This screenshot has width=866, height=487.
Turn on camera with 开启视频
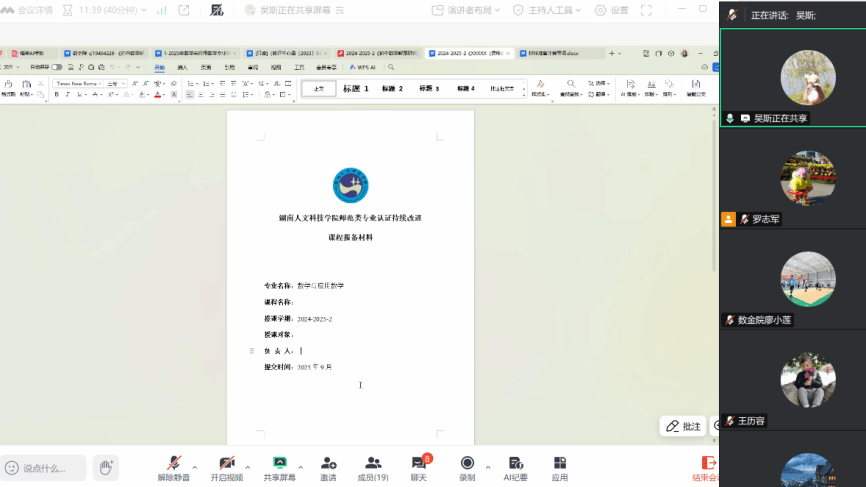pyautogui.click(x=226, y=466)
